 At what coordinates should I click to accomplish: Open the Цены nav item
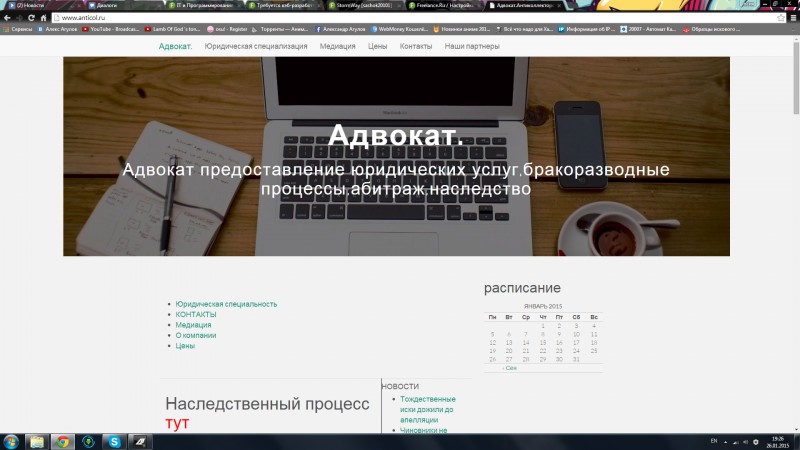click(x=378, y=46)
